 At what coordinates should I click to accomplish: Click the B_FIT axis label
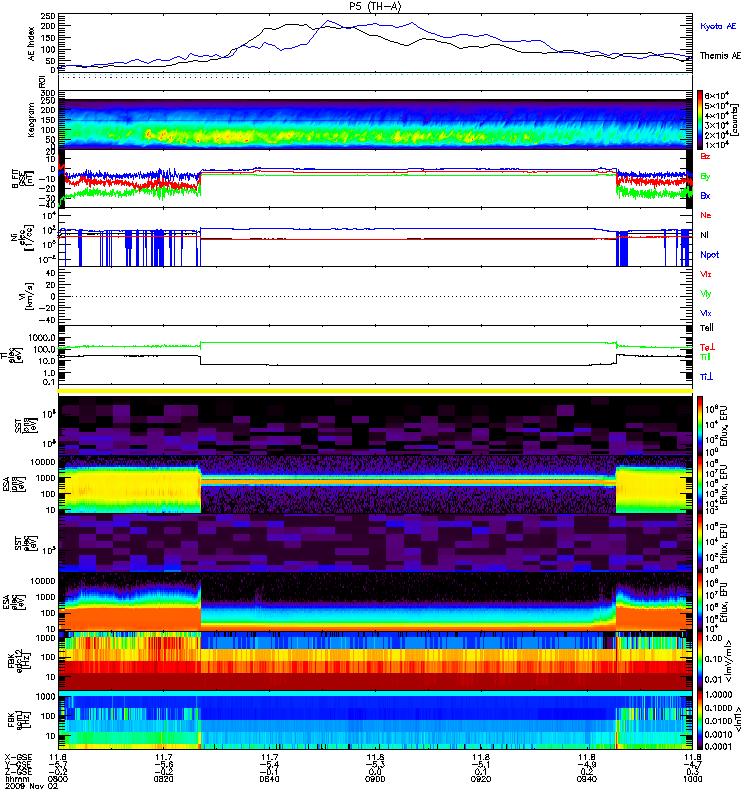[x=17, y=179]
